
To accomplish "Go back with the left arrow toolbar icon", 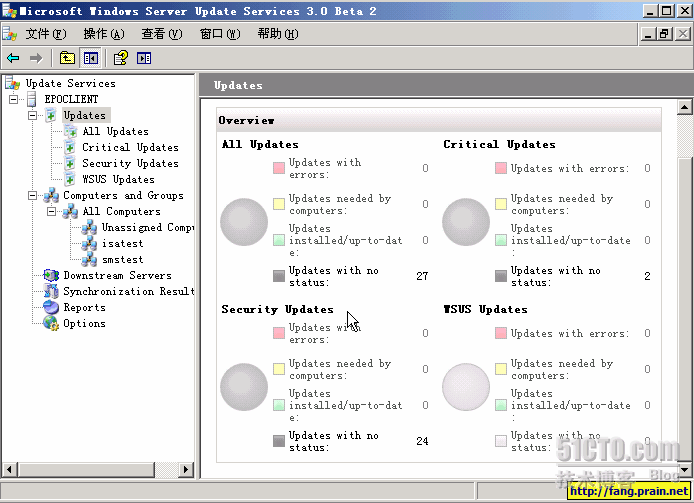I will 13,58.
